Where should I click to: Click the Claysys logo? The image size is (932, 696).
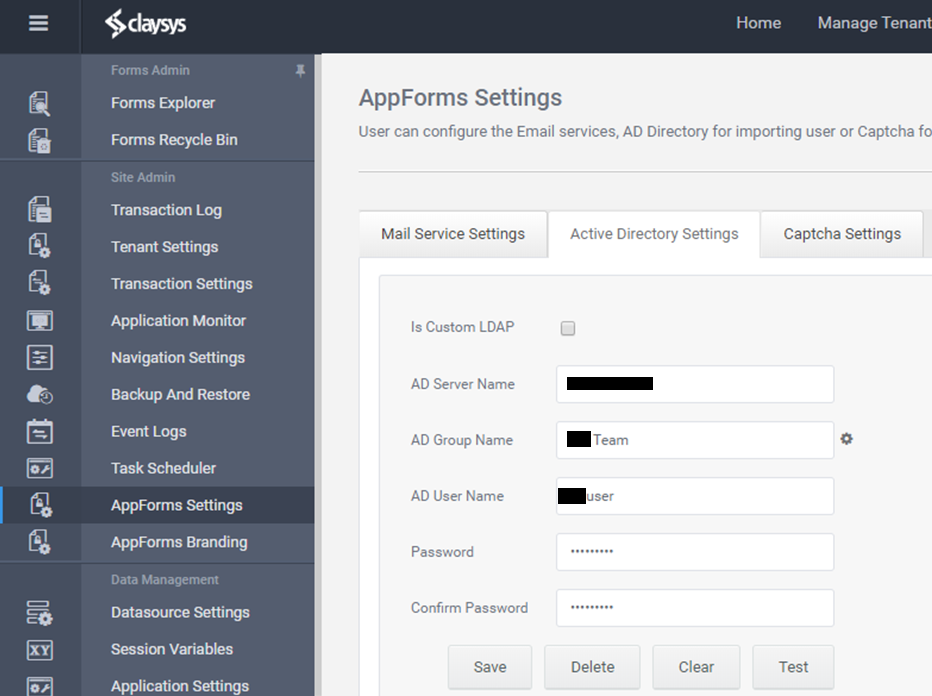(x=146, y=24)
